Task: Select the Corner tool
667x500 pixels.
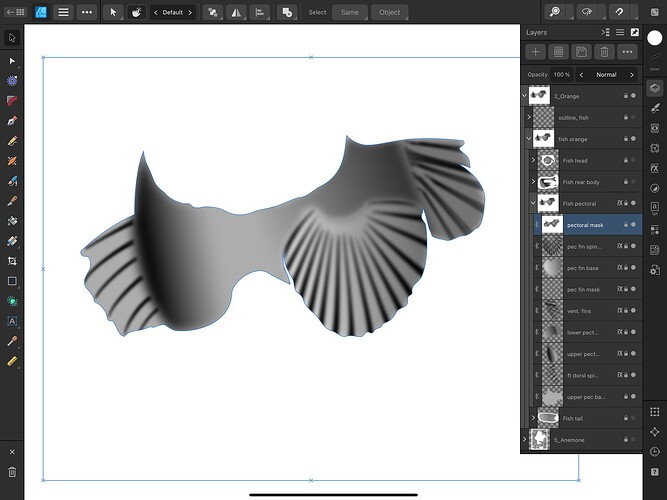Action: click(12, 100)
